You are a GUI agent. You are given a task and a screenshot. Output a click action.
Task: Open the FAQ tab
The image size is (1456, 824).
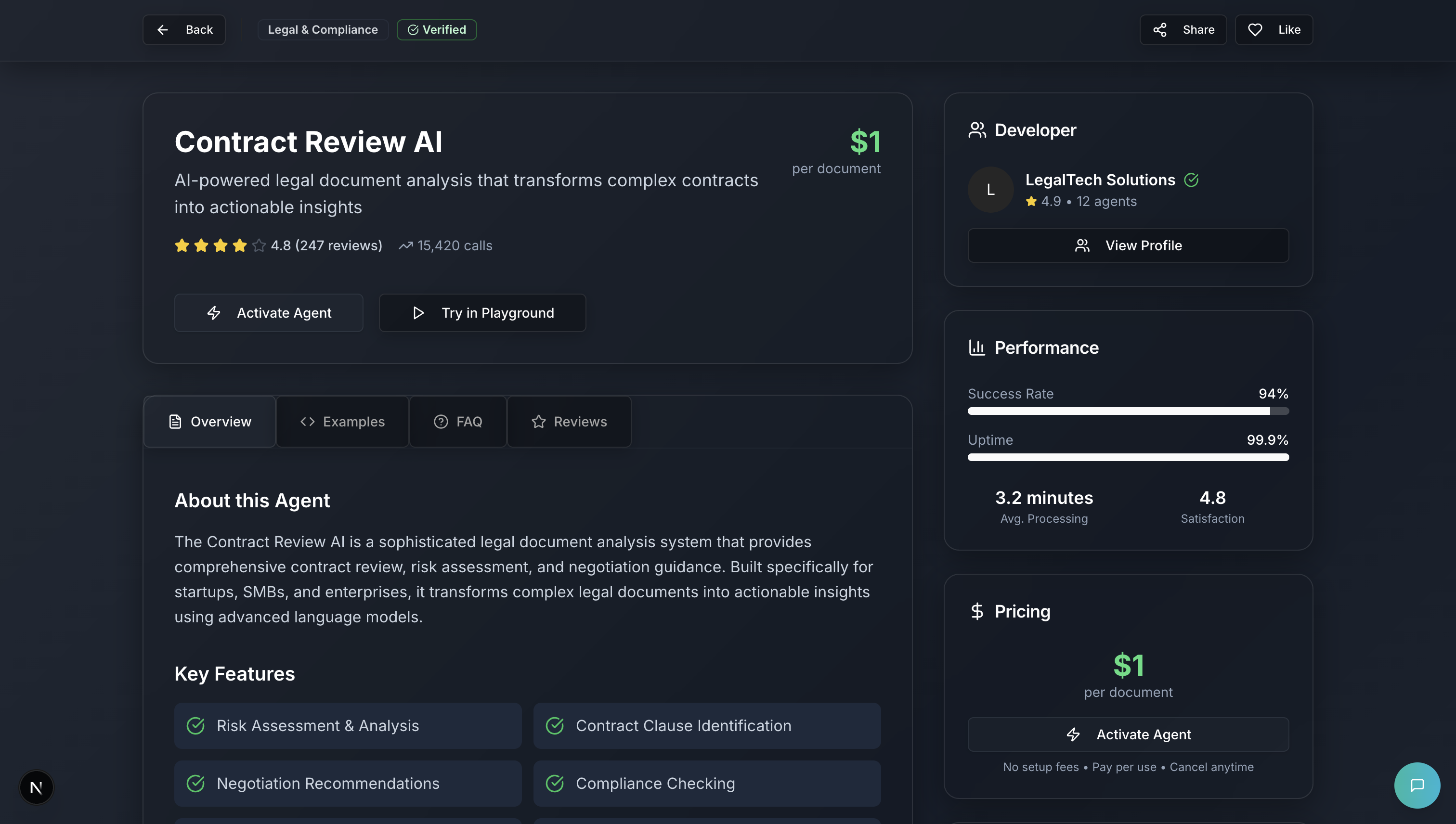(x=458, y=422)
